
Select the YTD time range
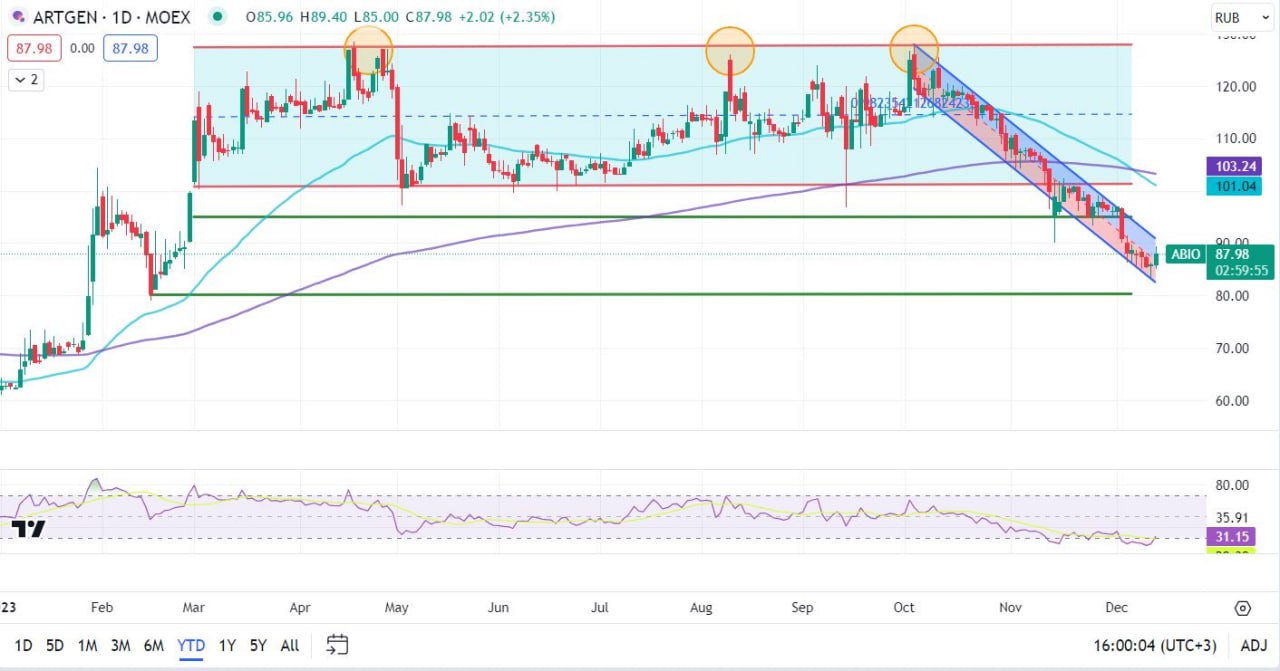pos(191,645)
